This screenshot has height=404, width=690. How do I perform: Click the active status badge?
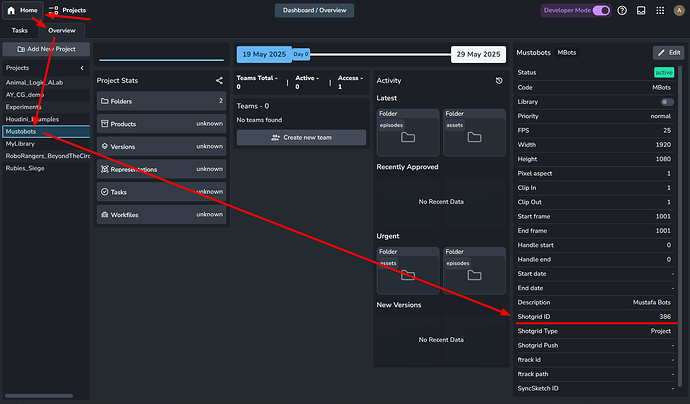(664, 72)
